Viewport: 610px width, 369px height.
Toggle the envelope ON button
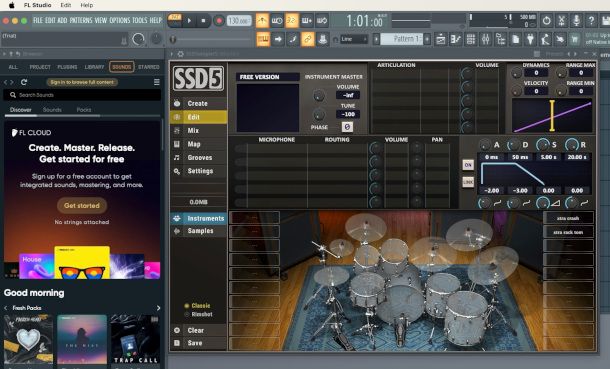(468, 165)
